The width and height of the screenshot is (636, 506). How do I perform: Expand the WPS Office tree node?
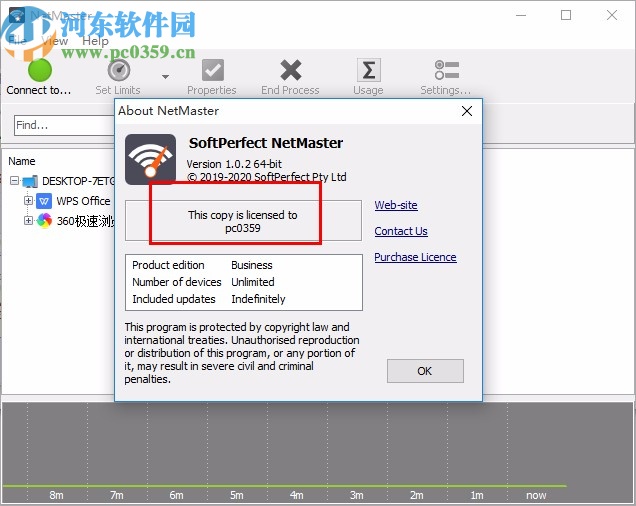(x=28, y=200)
